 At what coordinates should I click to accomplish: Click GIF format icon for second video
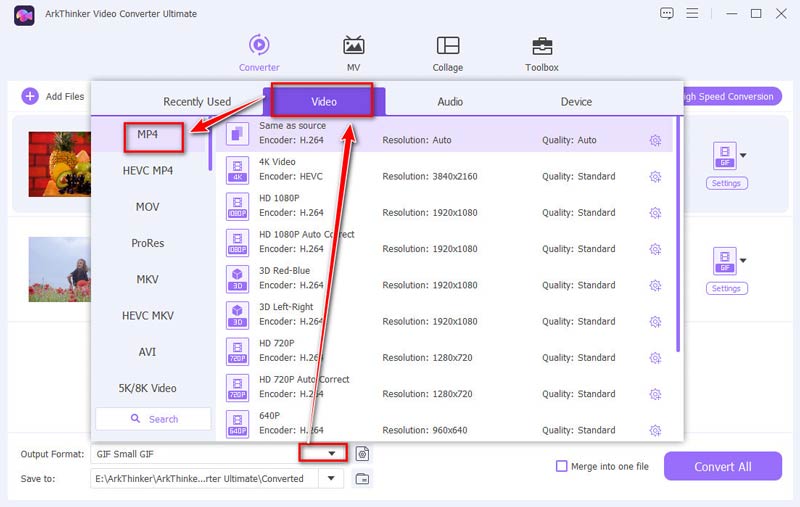point(724,261)
